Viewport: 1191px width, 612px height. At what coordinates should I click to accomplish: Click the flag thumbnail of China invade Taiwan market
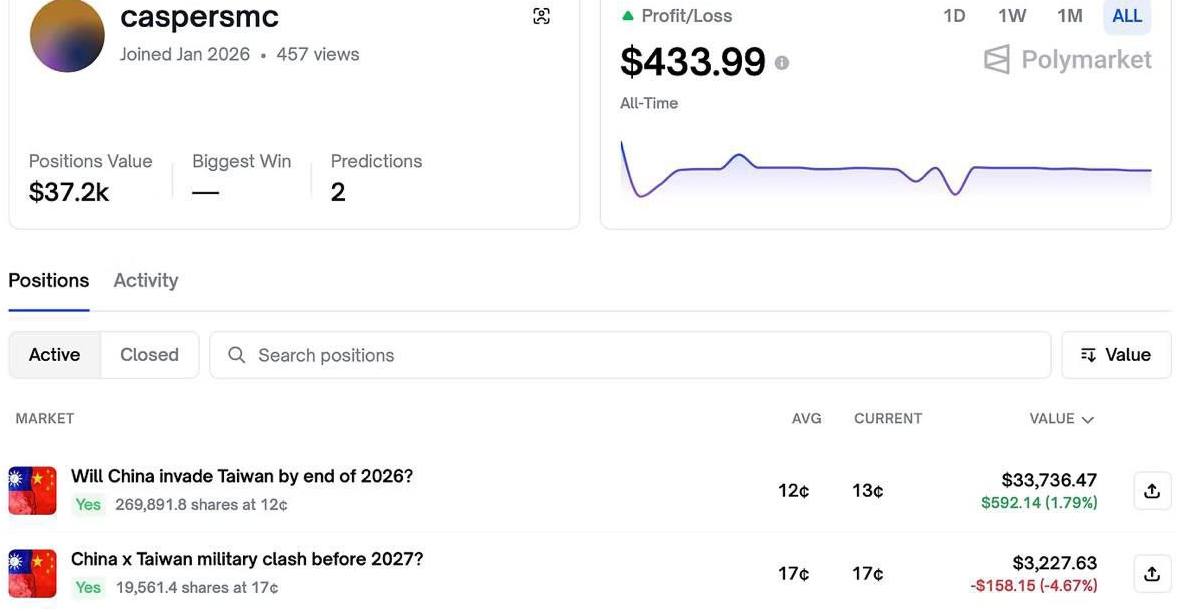(32, 490)
